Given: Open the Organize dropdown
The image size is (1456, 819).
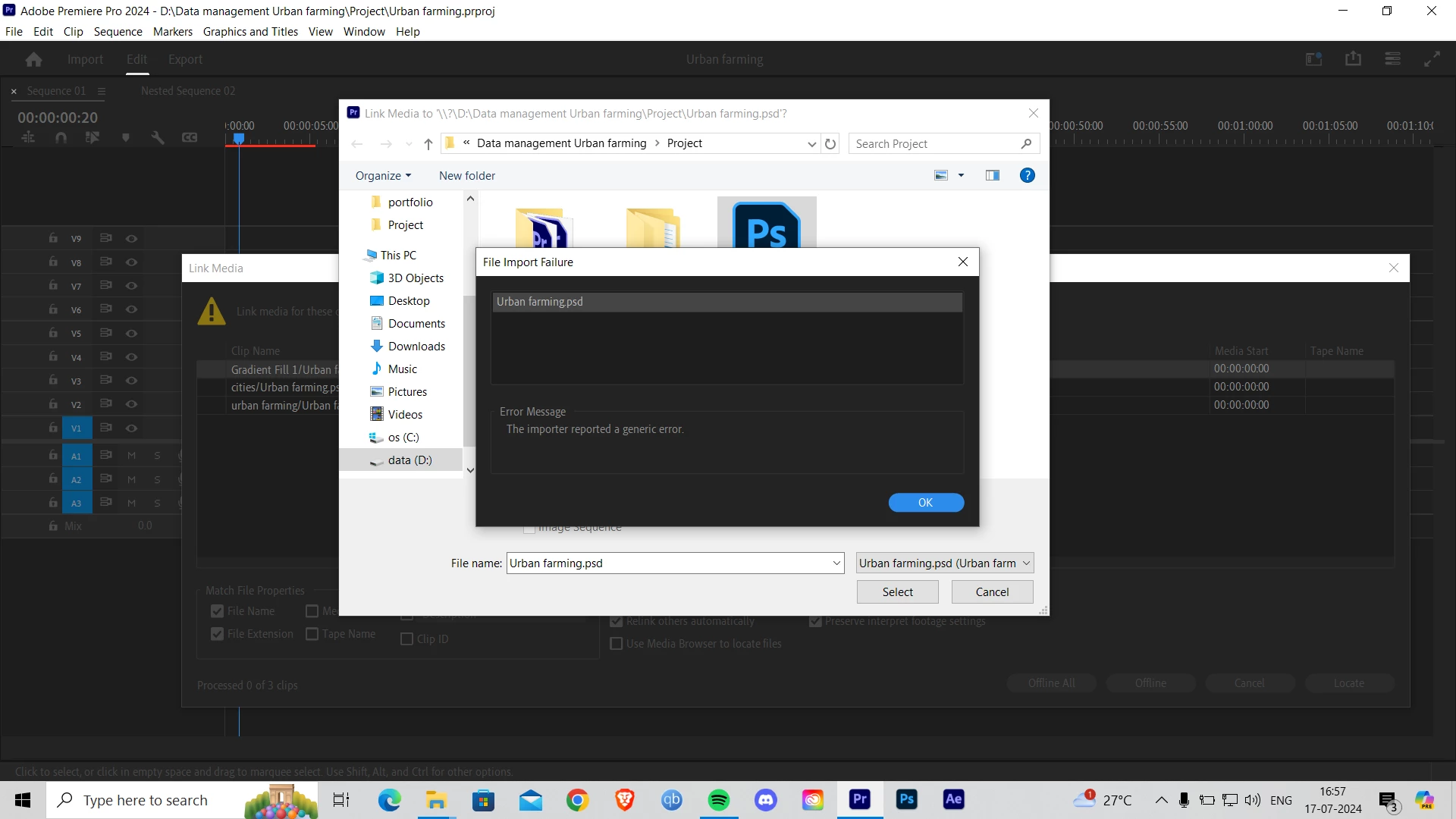Looking at the screenshot, I should pos(383,175).
